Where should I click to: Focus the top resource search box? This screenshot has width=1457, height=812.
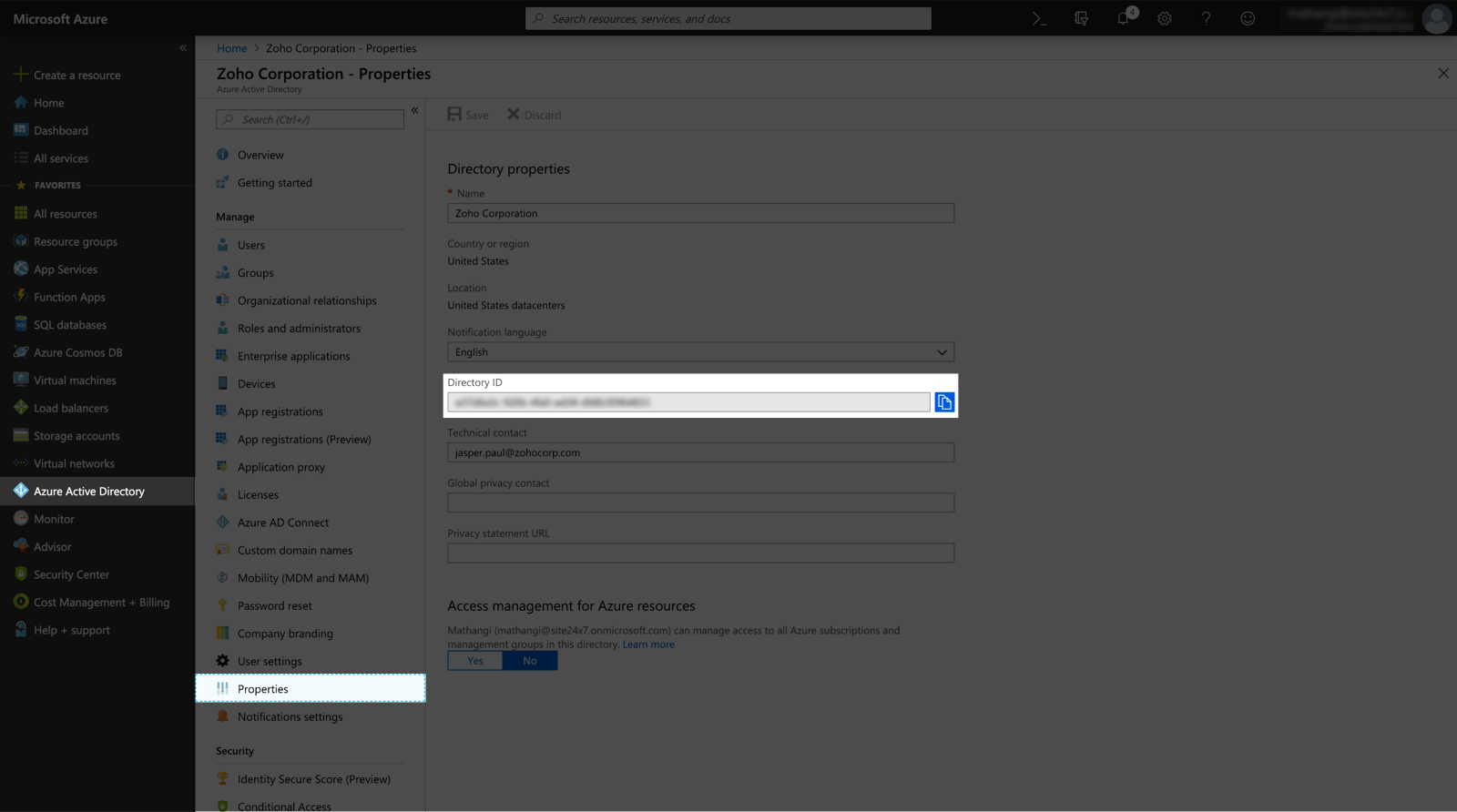(x=728, y=18)
